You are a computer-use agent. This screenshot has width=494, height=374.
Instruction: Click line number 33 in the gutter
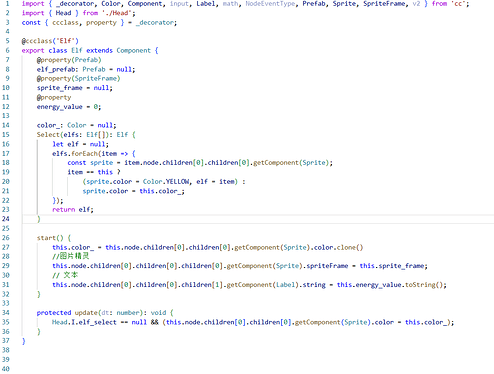pos(6,303)
